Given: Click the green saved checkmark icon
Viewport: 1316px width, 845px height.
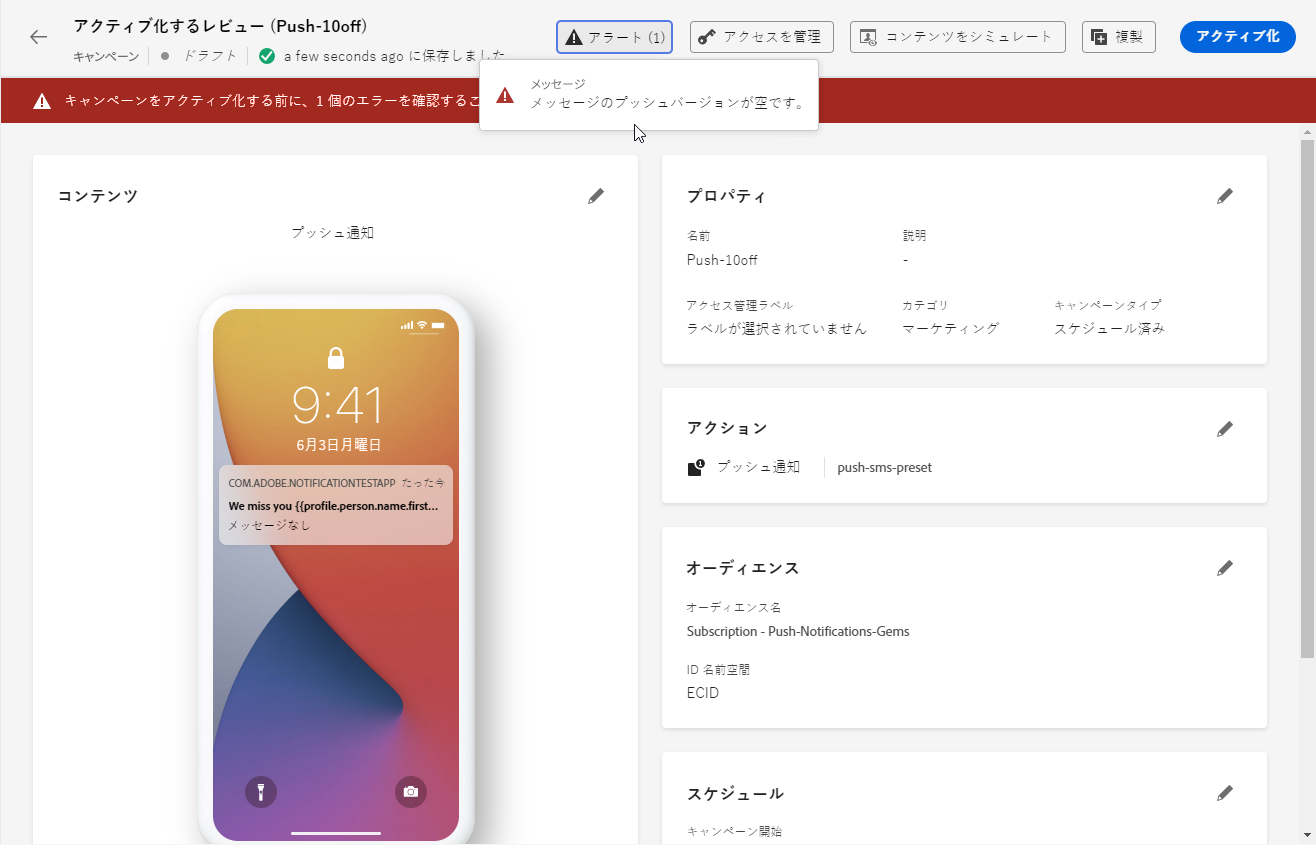Looking at the screenshot, I should (267, 56).
